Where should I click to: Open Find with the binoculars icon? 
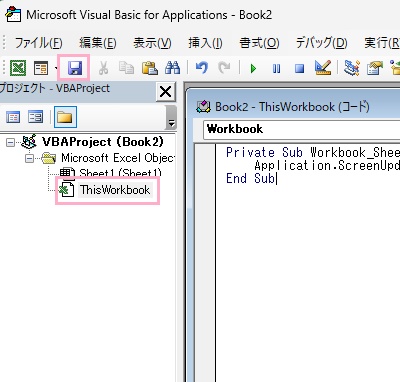click(172, 68)
